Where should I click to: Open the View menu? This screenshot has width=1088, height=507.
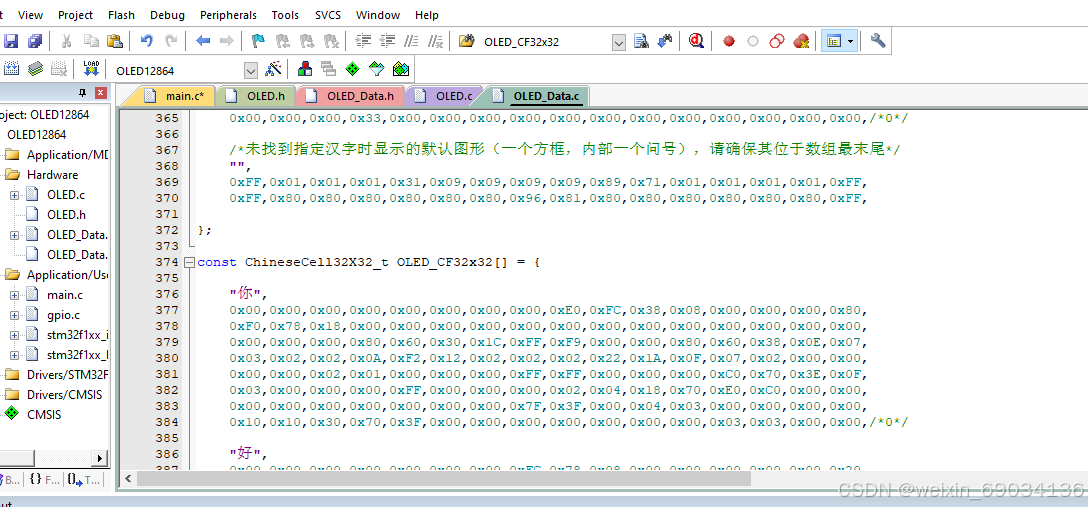30,15
